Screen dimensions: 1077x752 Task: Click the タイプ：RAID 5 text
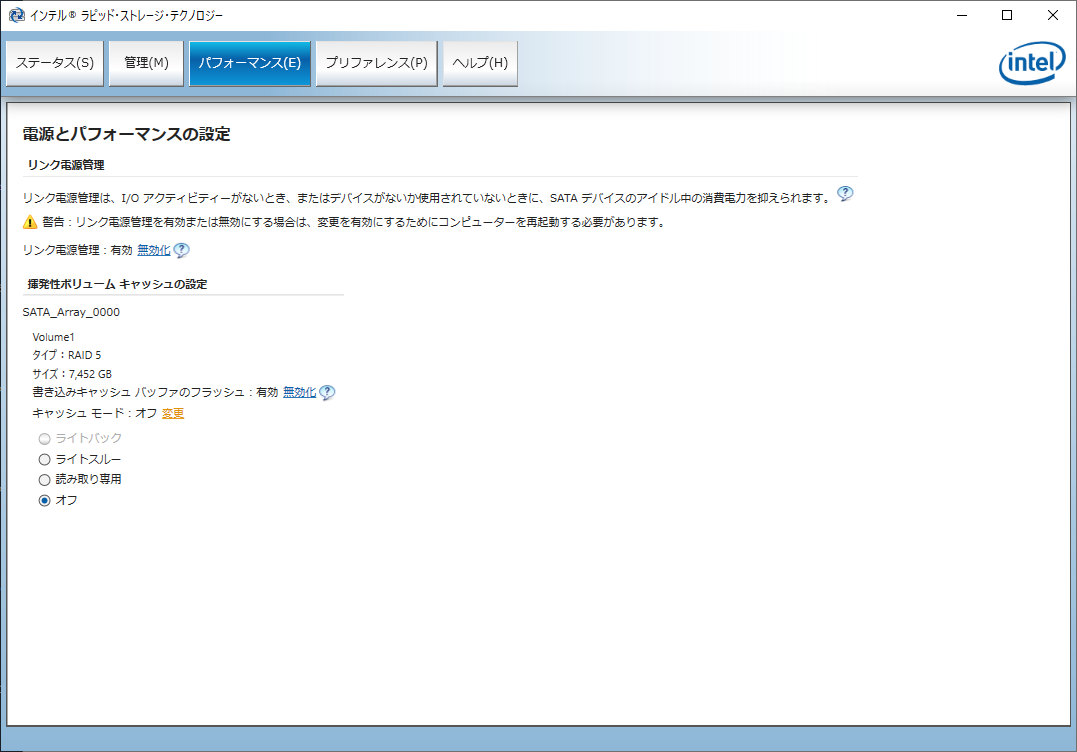[x=67, y=355]
